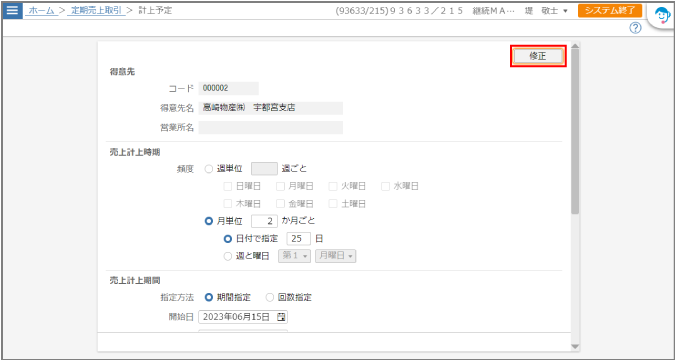Click the 得意先名 field
The image size is (675, 360).
click(270, 108)
